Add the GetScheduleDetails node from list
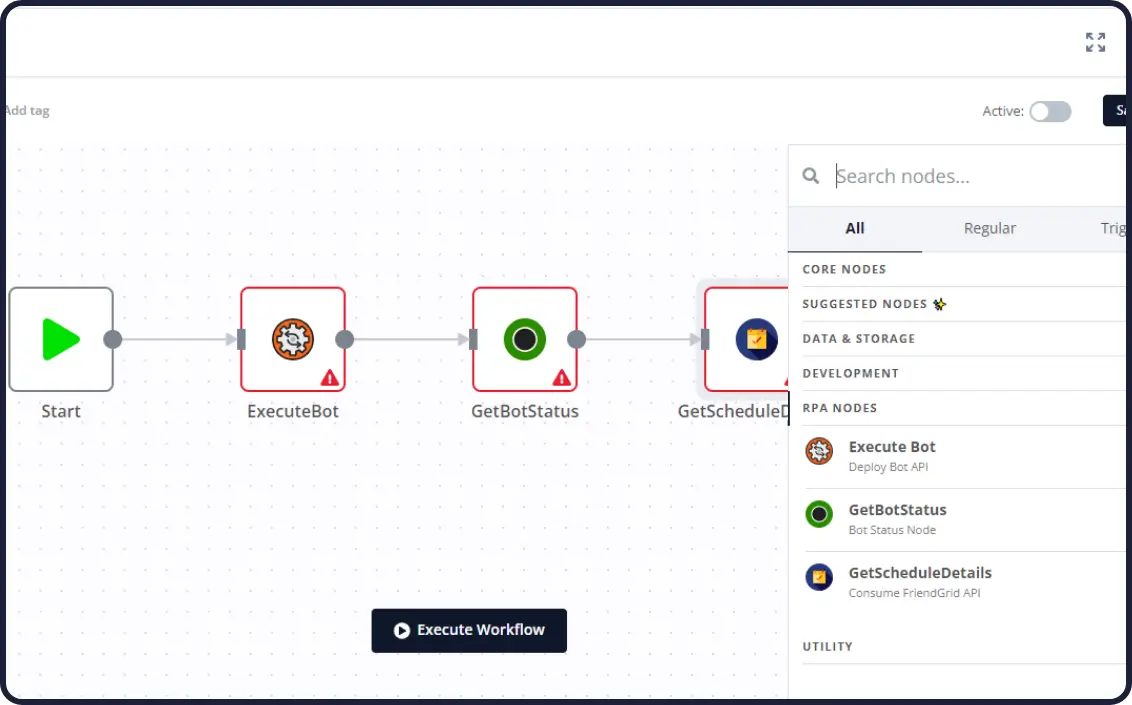The image size is (1132, 705). click(963, 582)
